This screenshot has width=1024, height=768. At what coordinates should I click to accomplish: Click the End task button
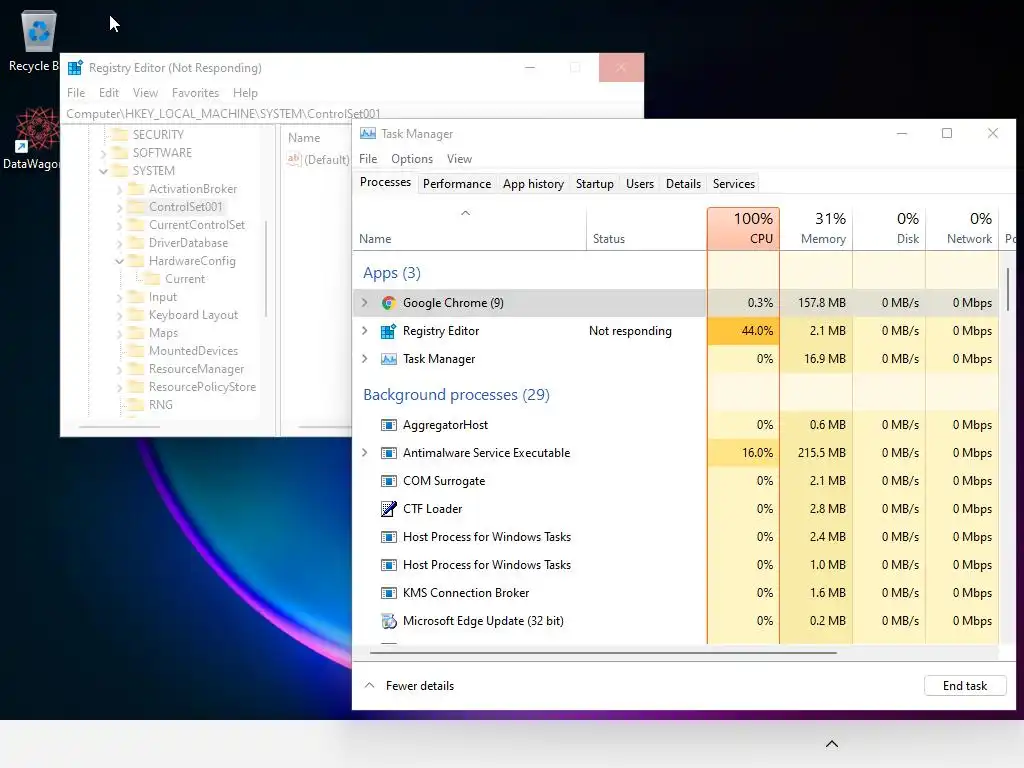pyautogui.click(x=965, y=686)
